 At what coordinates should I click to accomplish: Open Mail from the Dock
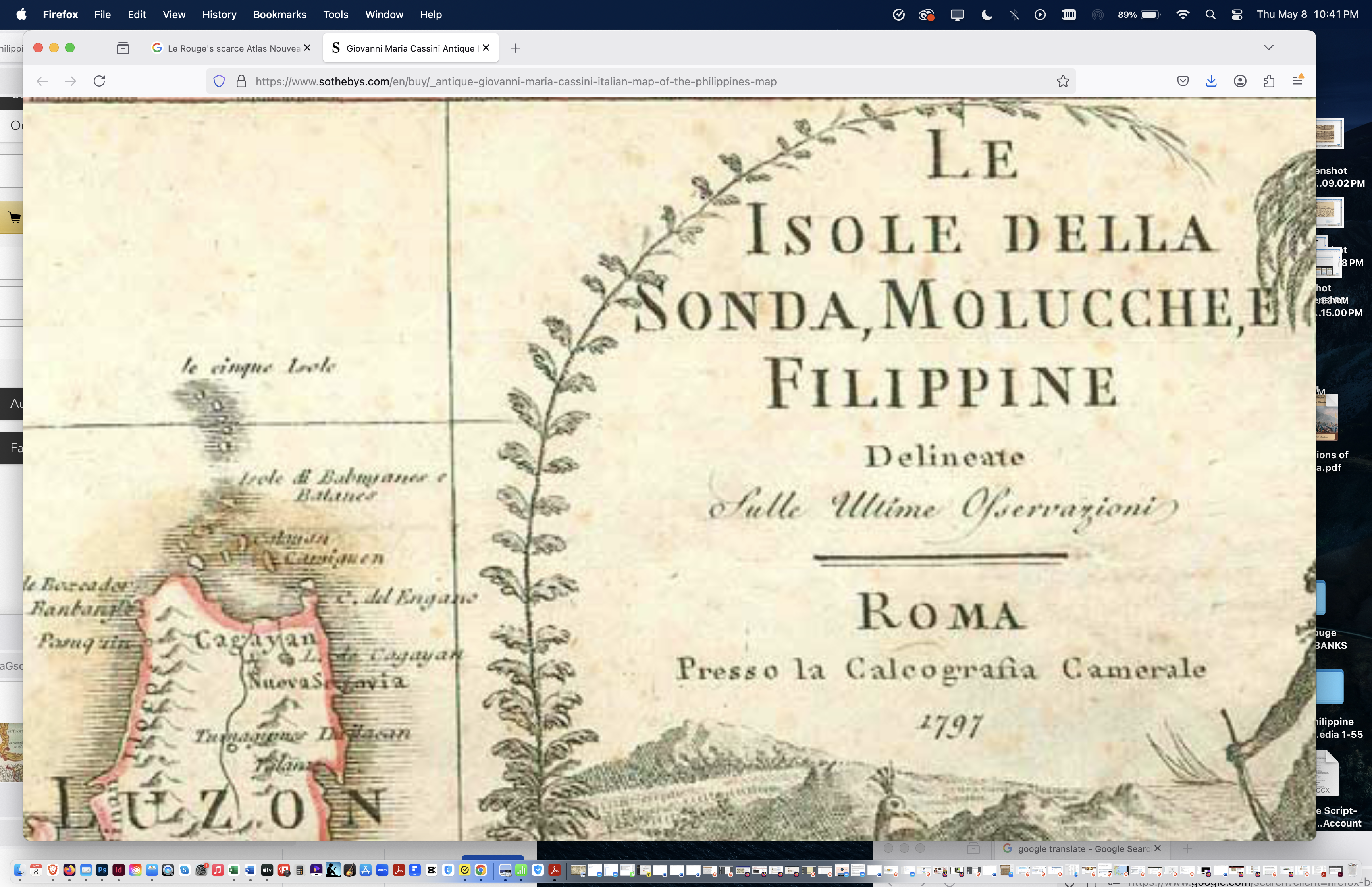[86, 870]
